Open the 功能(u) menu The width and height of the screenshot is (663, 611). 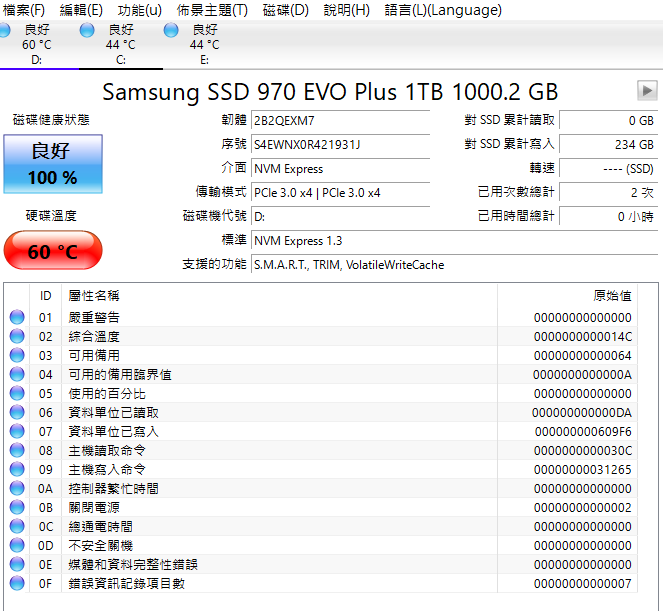point(140,10)
